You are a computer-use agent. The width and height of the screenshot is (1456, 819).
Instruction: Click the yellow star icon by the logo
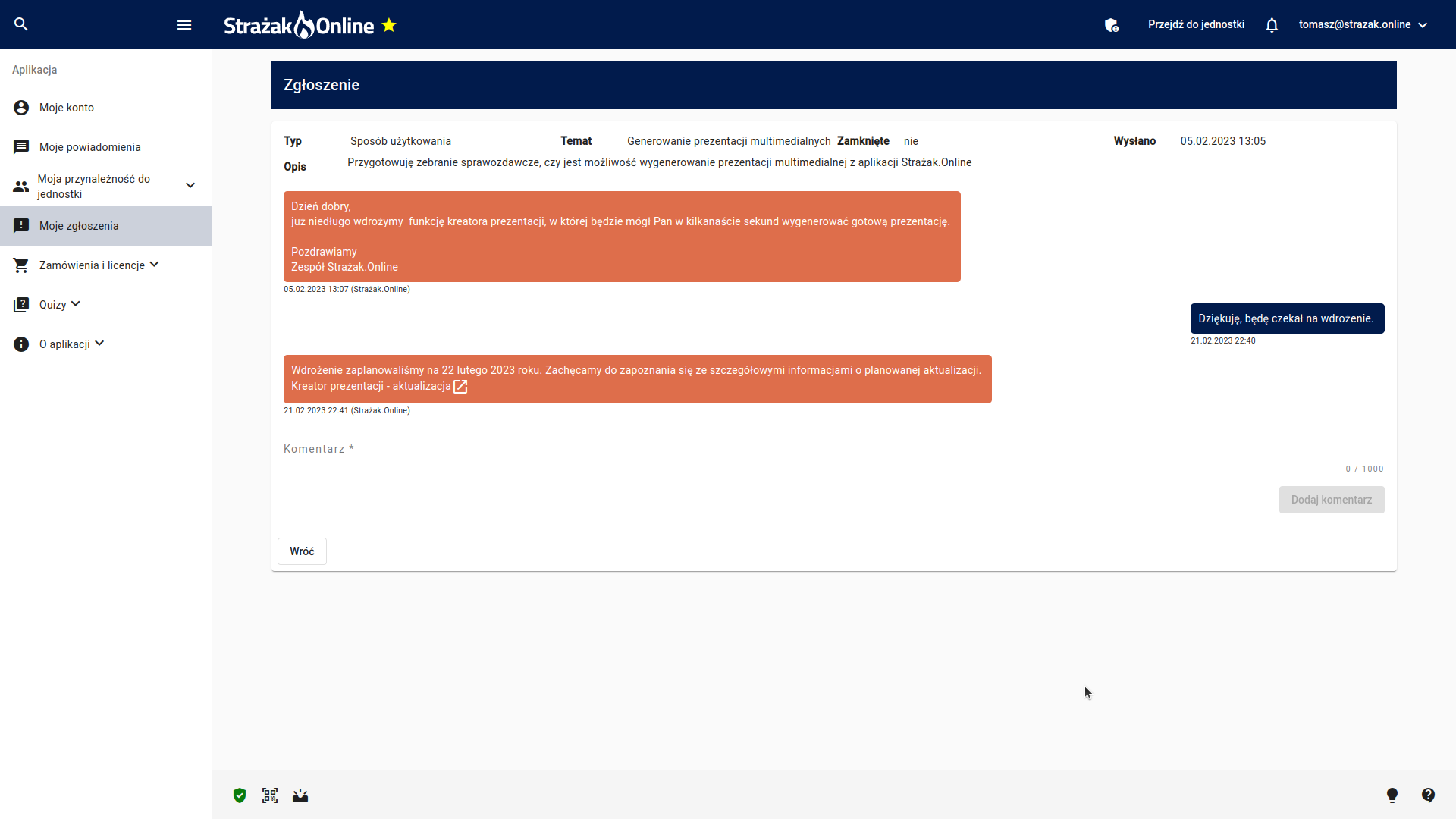click(x=389, y=25)
